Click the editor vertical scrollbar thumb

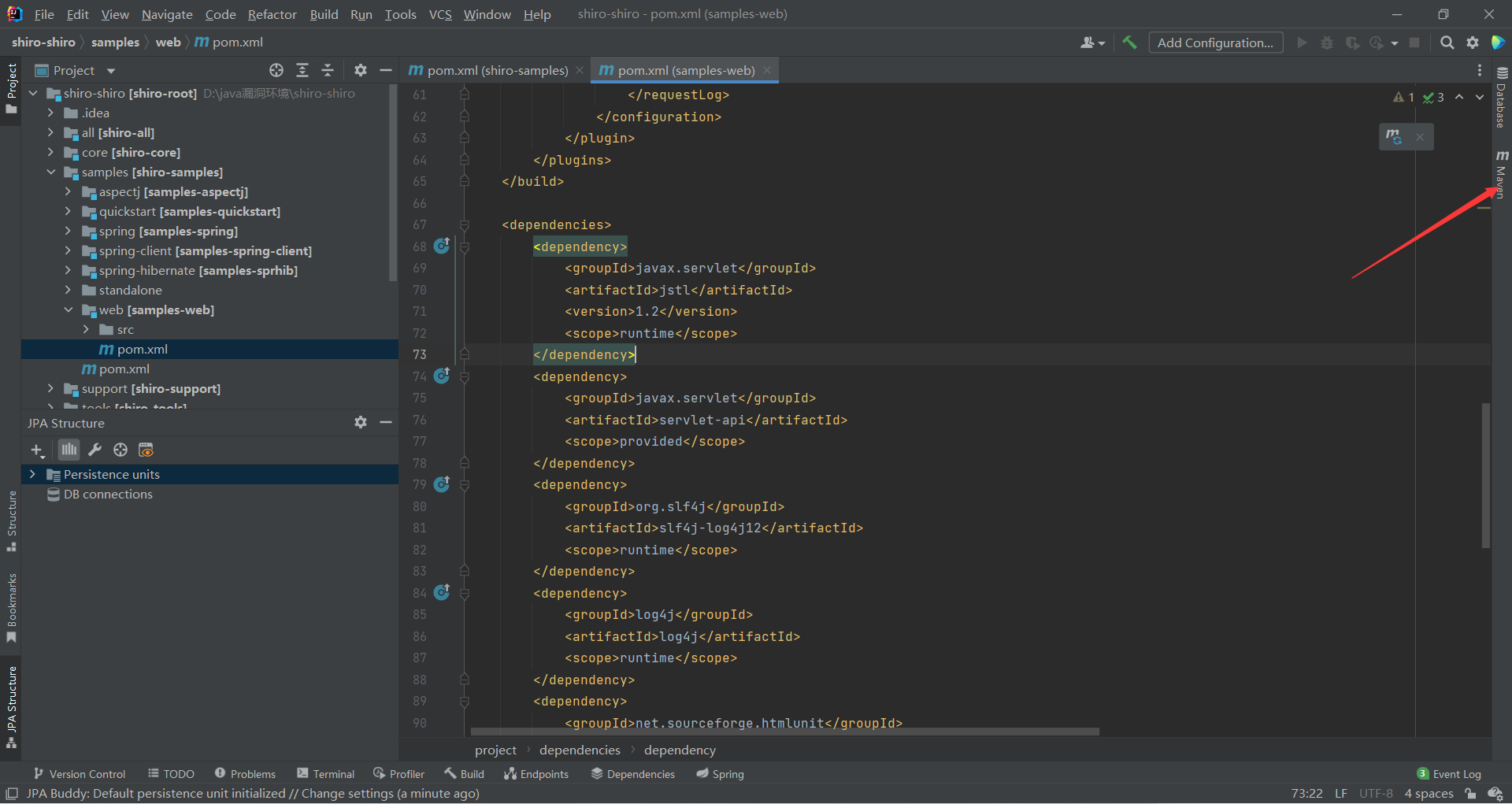click(1485, 475)
